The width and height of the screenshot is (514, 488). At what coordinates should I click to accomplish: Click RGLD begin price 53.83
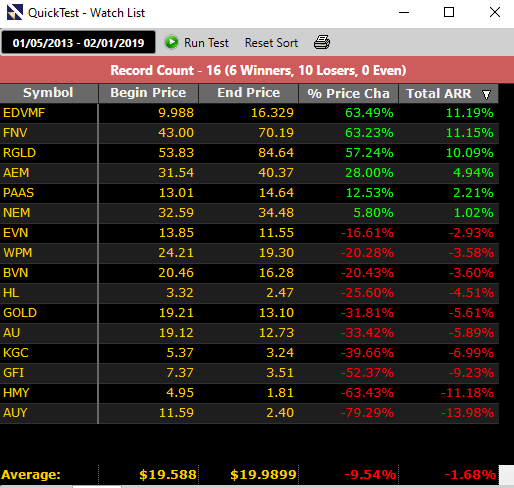pyautogui.click(x=176, y=153)
